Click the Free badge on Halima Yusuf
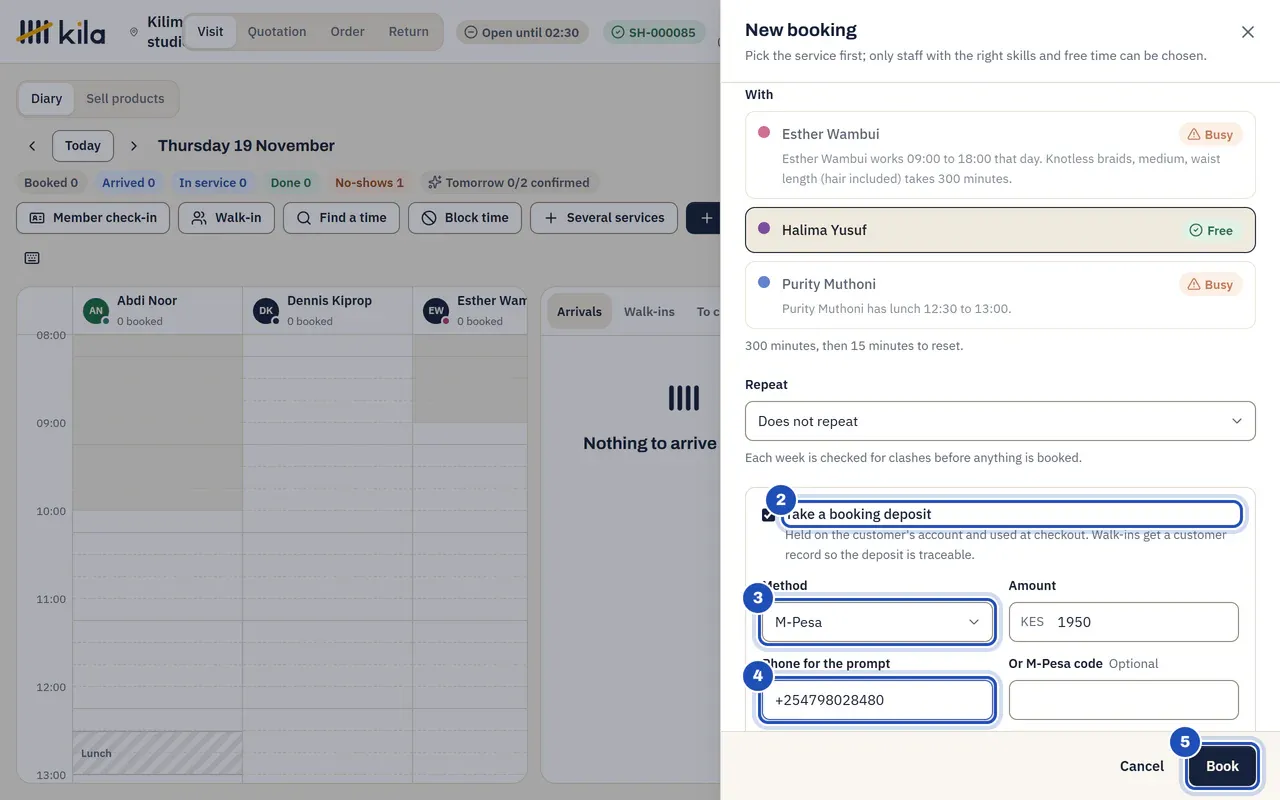Viewport: 1280px width, 800px height. [x=1211, y=231]
